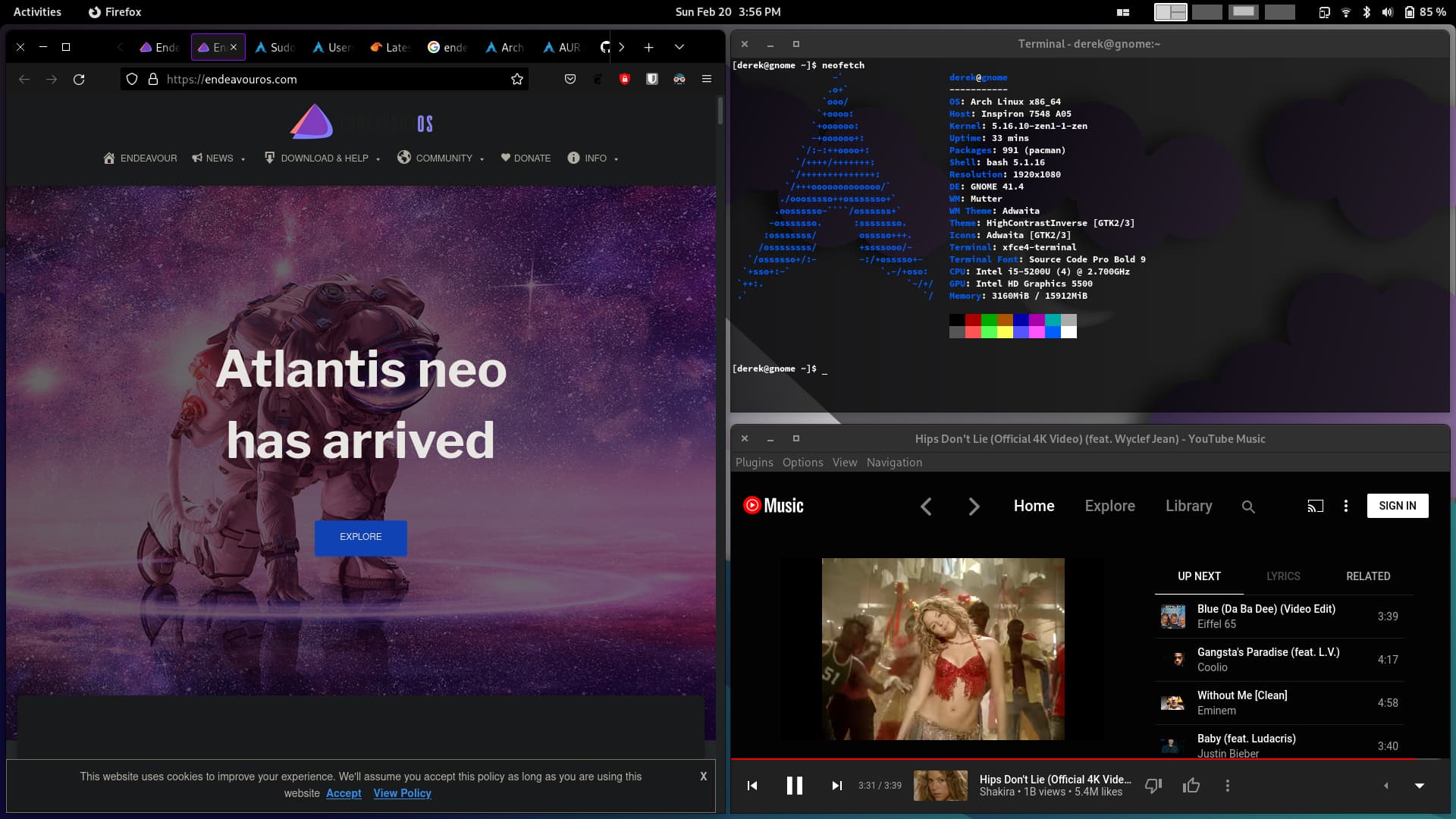The height and width of the screenshot is (819, 1456).
Task: Open the three-dot menu next to Sign In
Action: pos(1346,506)
